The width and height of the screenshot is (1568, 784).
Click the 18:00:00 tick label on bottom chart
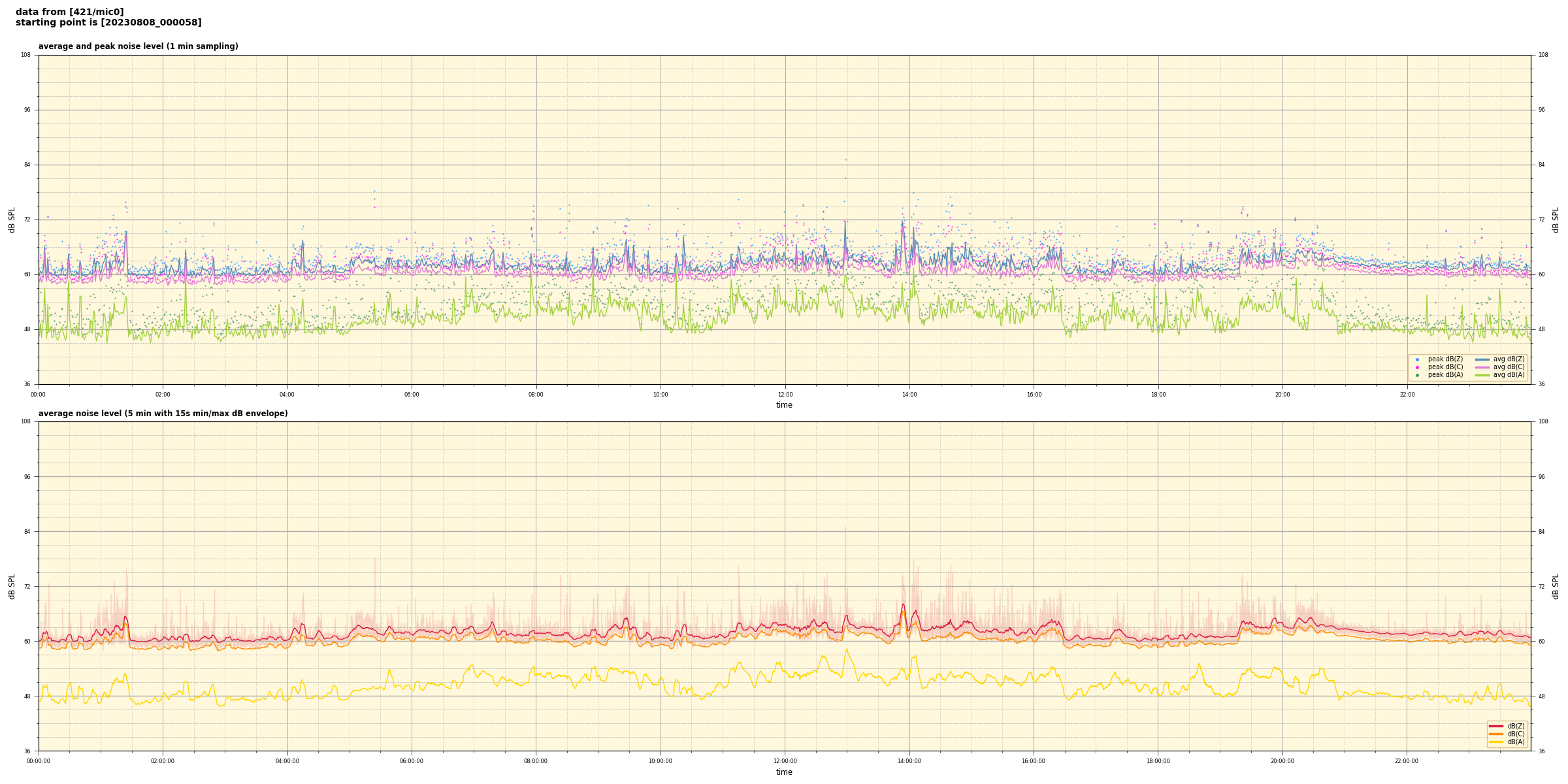[1158, 761]
